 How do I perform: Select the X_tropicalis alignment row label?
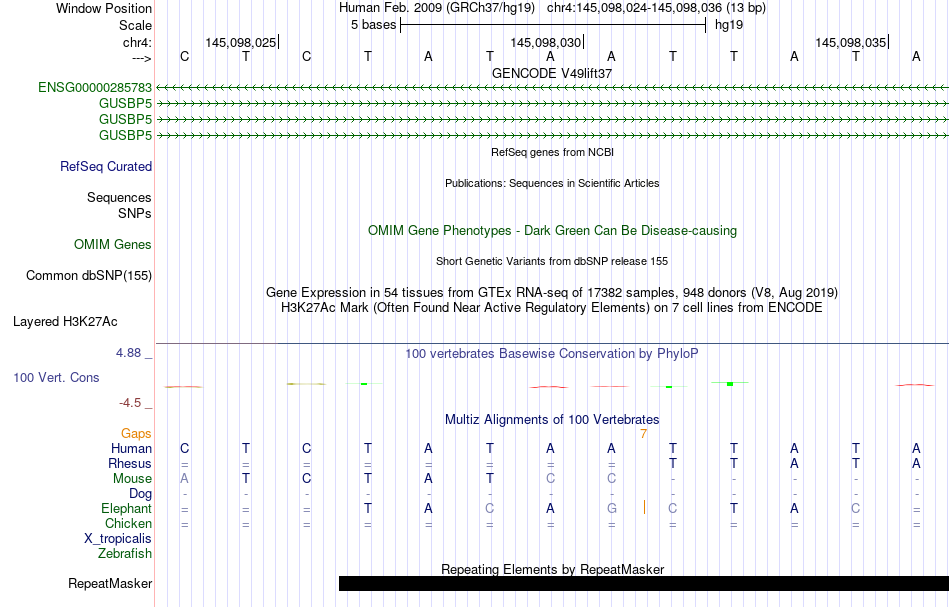[118, 539]
